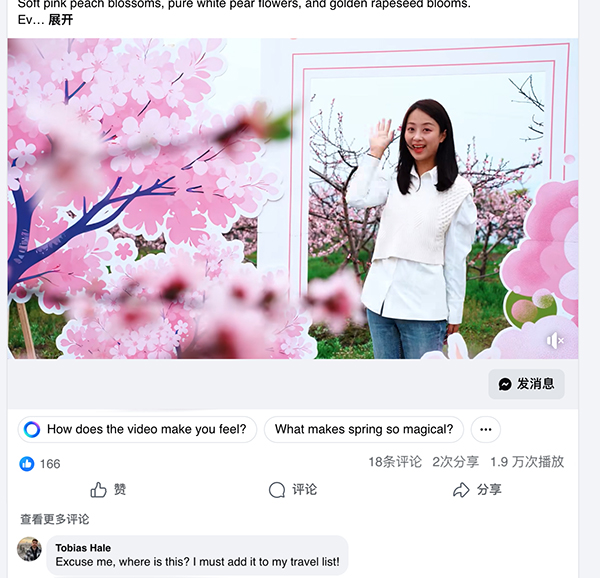The width and height of the screenshot is (600, 578).
Task: Expand the post text with 展开
Action: [x=60, y=20]
